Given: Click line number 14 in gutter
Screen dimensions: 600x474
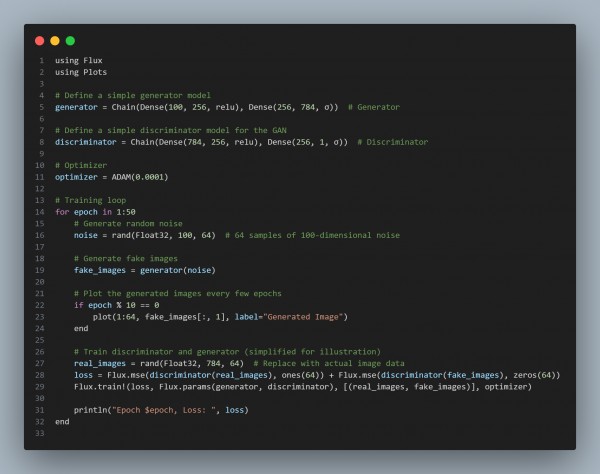Looking at the screenshot, I should pyautogui.click(x=40, y=212).
